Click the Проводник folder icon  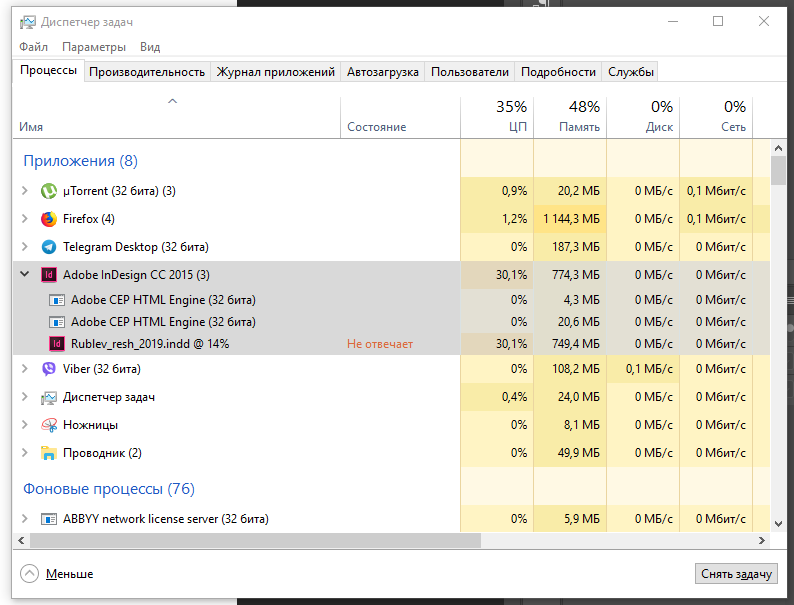click(49, 453)
